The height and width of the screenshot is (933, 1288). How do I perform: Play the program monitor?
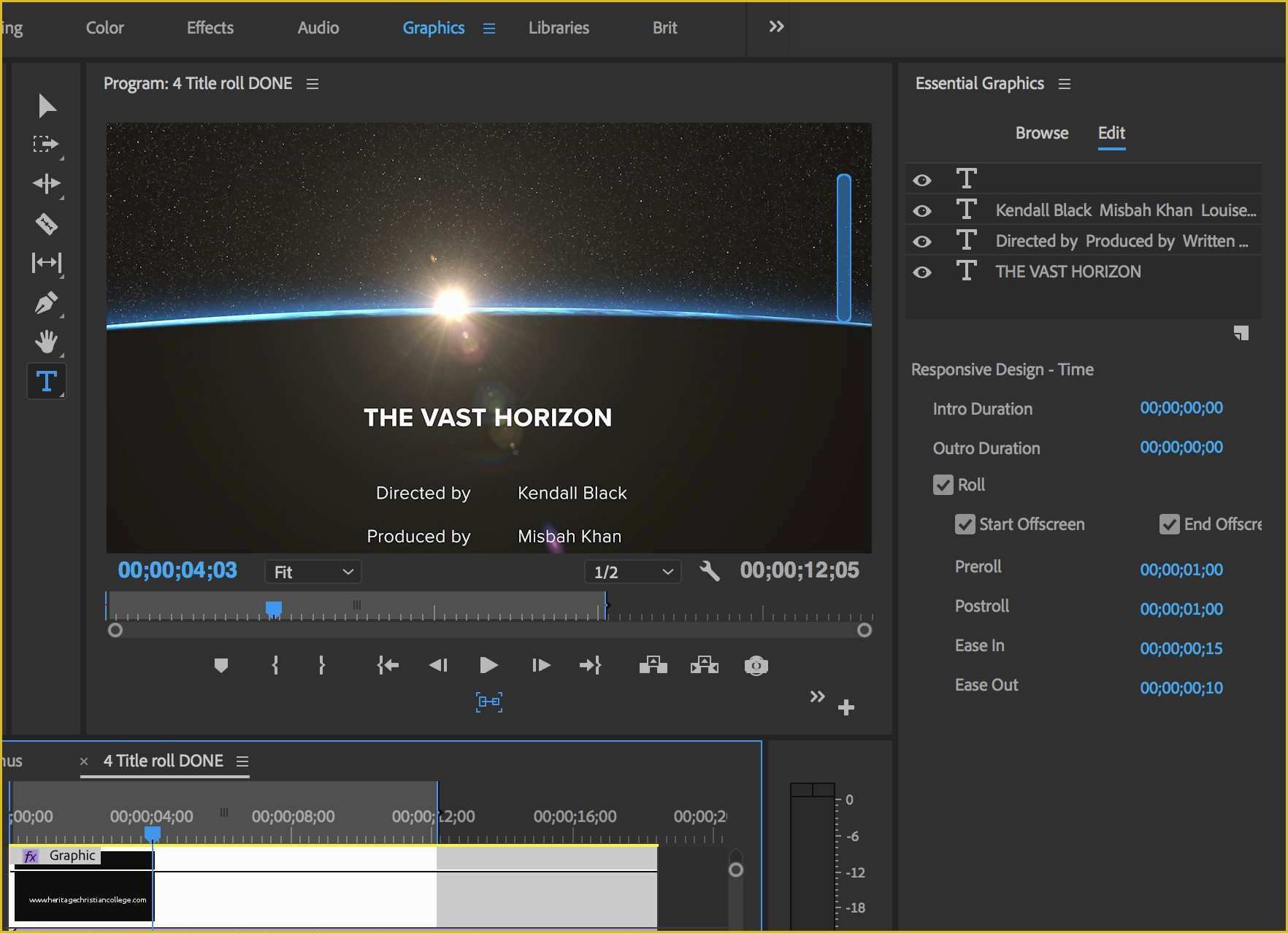click(x=488, y=665)
